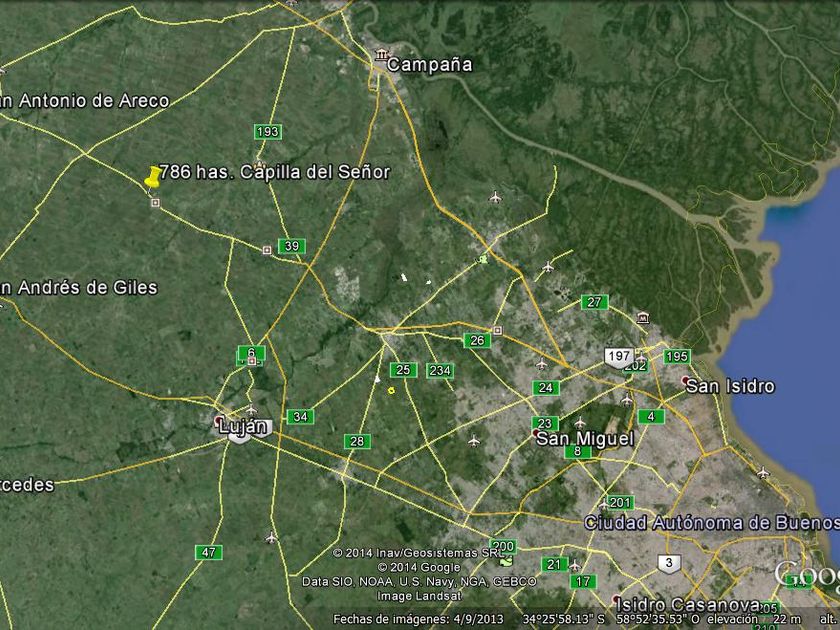Click the airport icon near route 47
The image size is (840, 630).
pyautogui.click(x=272, y=537)
